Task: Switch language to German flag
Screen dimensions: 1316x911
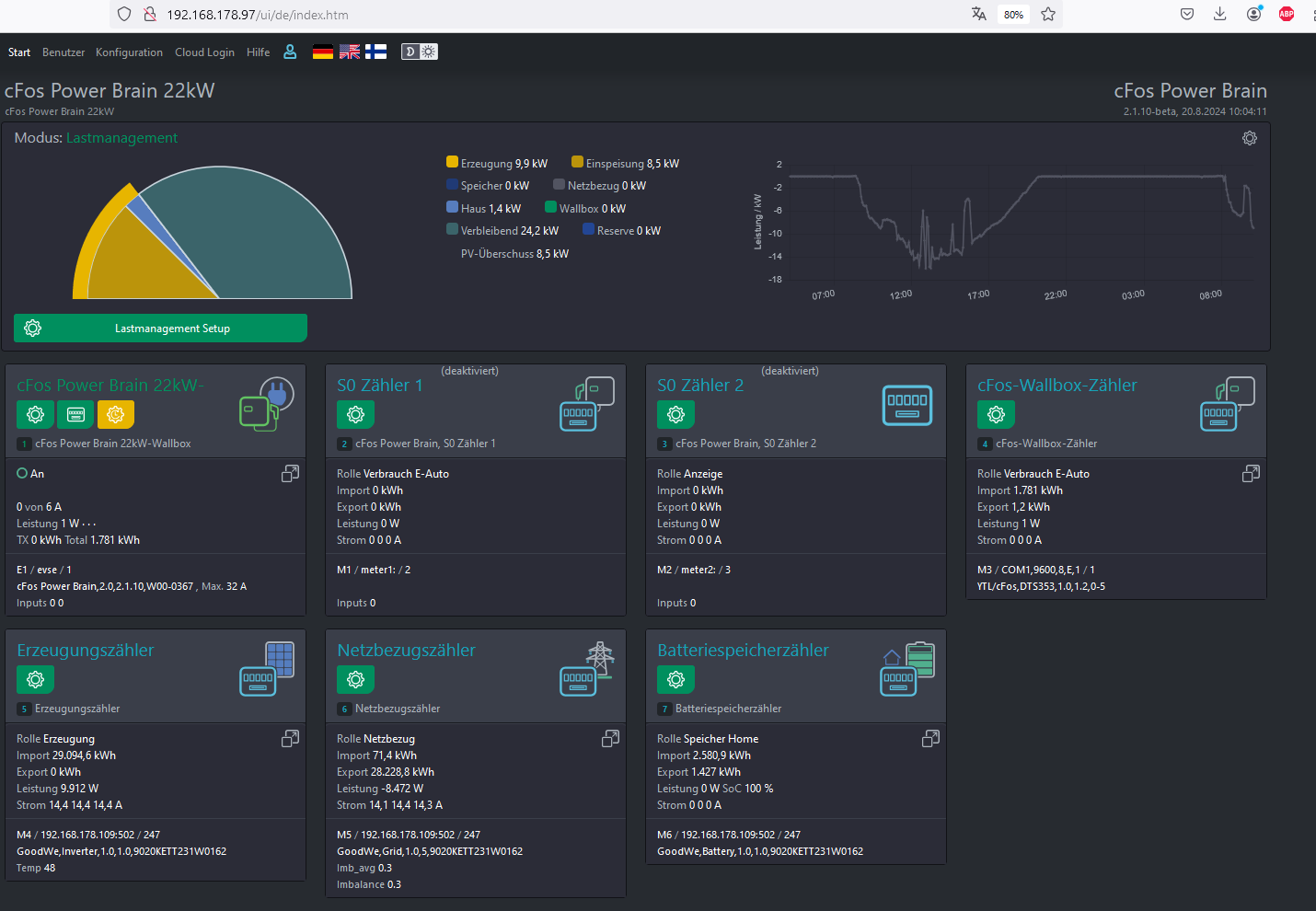Action: tap(323, 52)
